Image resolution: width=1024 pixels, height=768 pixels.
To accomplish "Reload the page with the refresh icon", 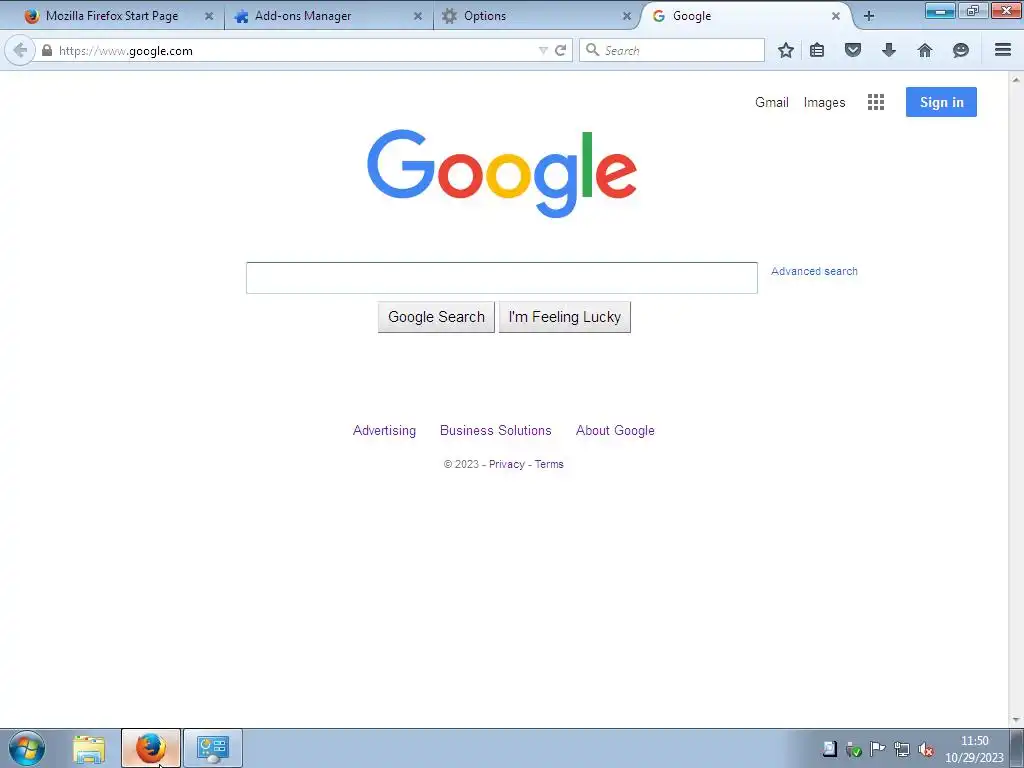I will pyautogui.click(x=560, y=50).
